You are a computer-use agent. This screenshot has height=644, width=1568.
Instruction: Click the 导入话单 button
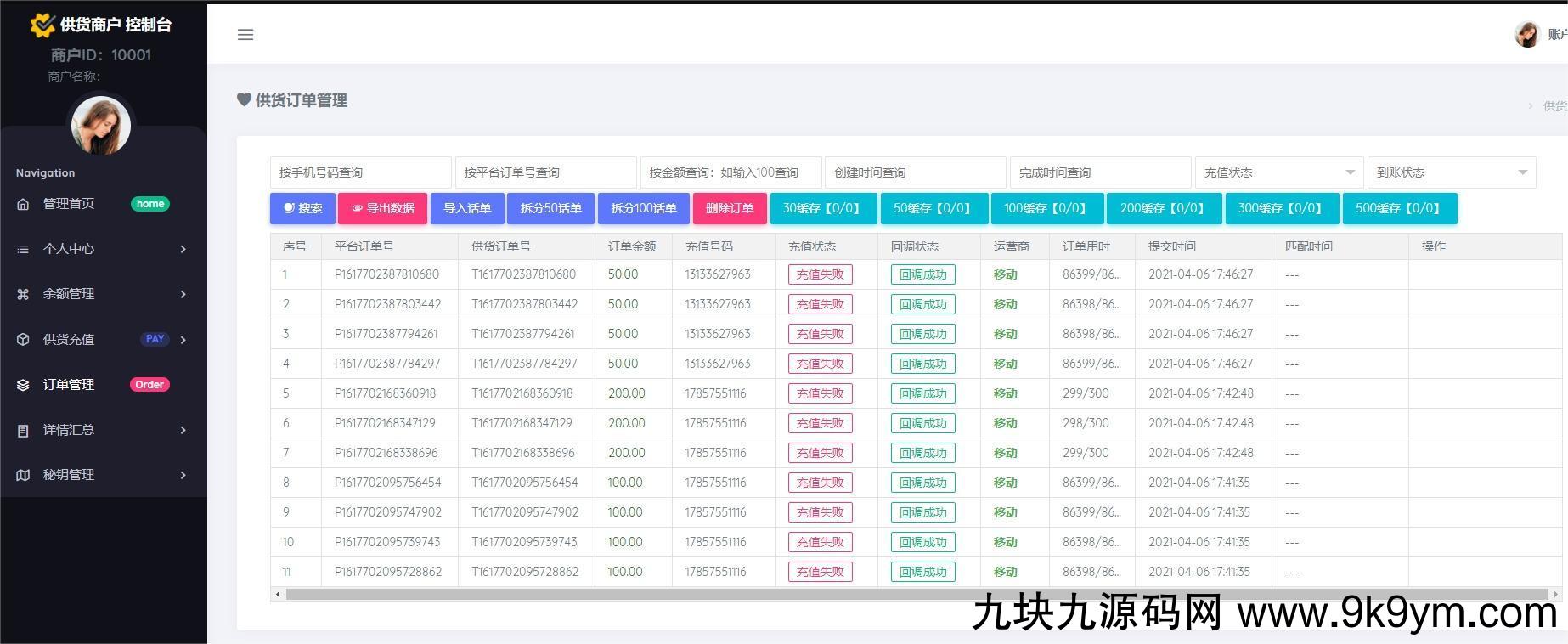coord(467,208)
